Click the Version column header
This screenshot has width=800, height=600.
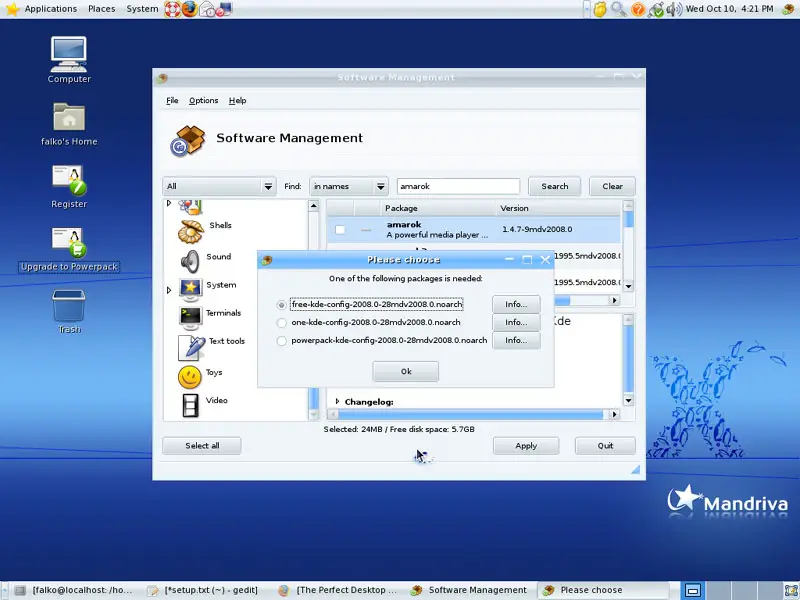(558, 208)
